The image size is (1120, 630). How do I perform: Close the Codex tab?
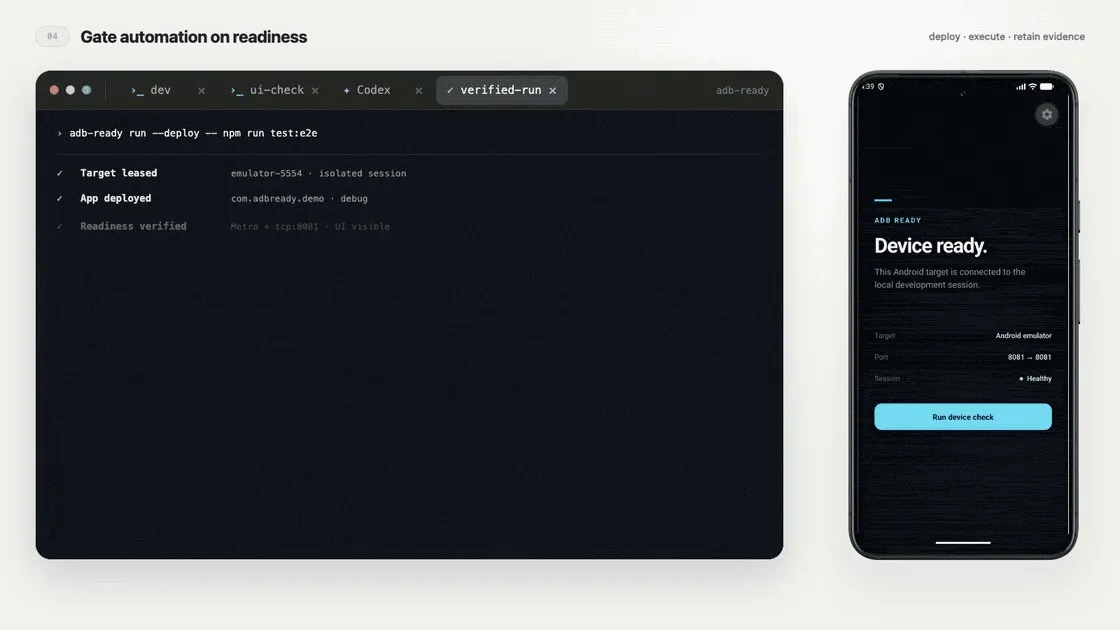(419, 91)
